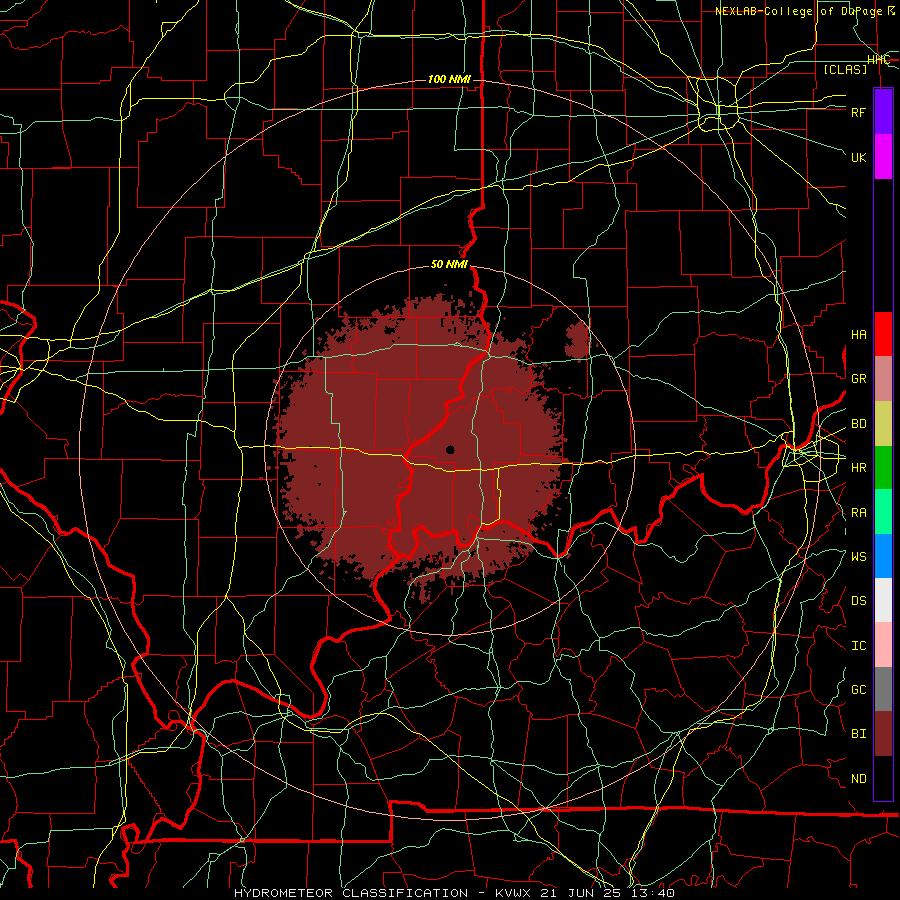Select the pink GR legend swatch

[883, 378]
